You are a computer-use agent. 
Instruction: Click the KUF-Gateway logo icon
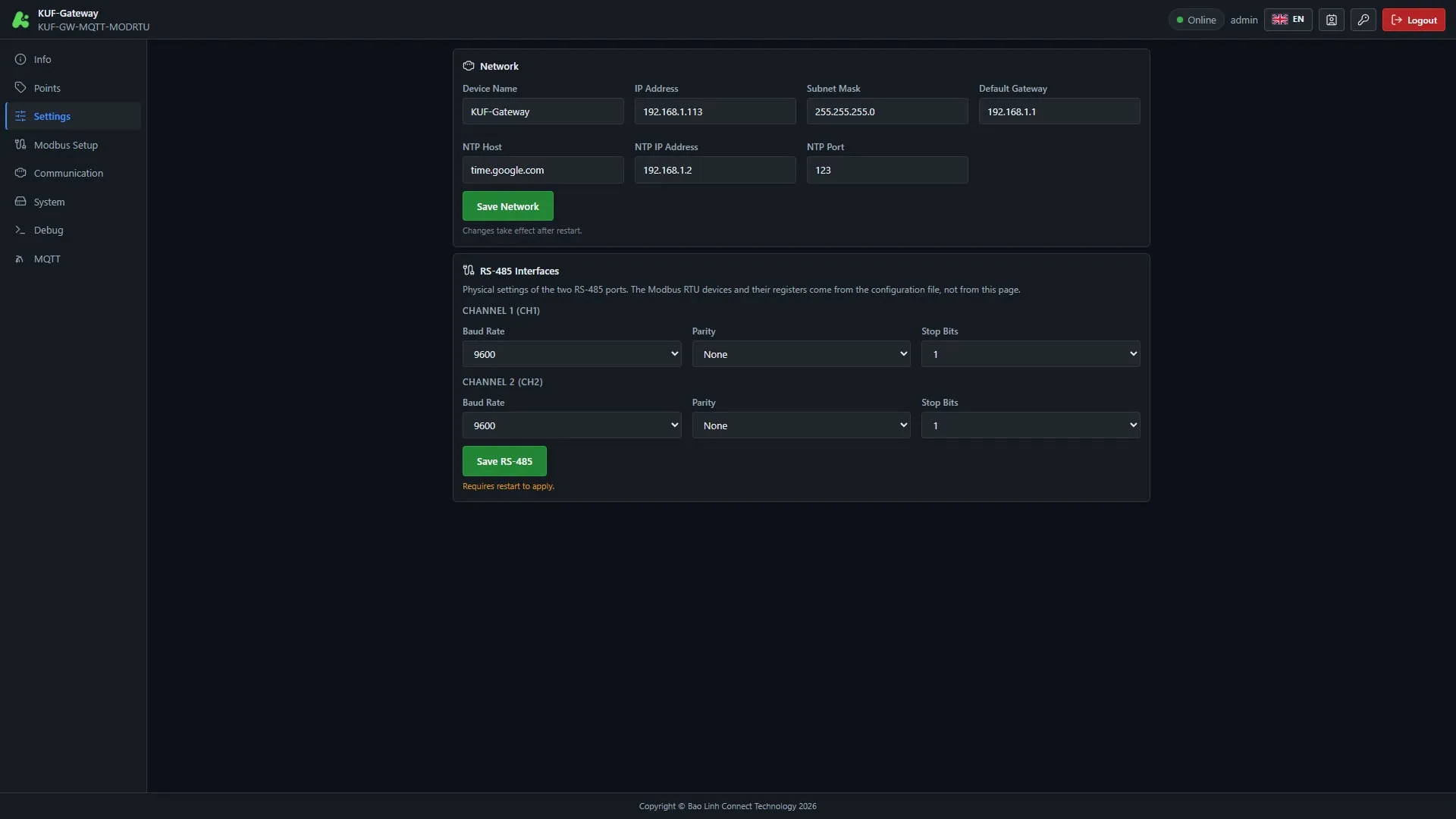coord(20,20)
